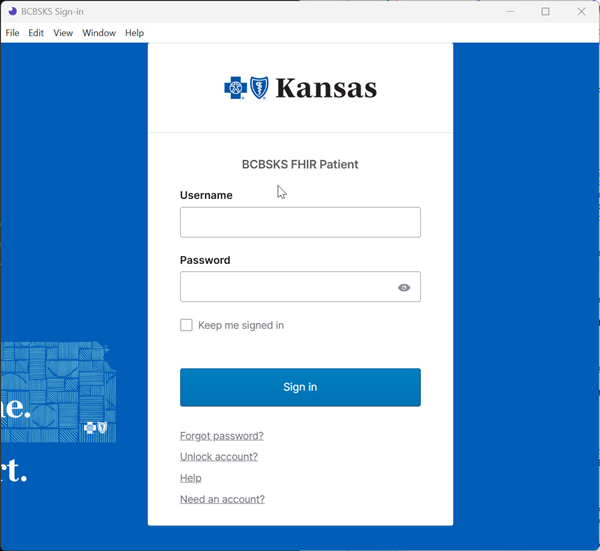Click the small BCBS logo on Kansas map
600x551 pixels.
tap(96, 428)
